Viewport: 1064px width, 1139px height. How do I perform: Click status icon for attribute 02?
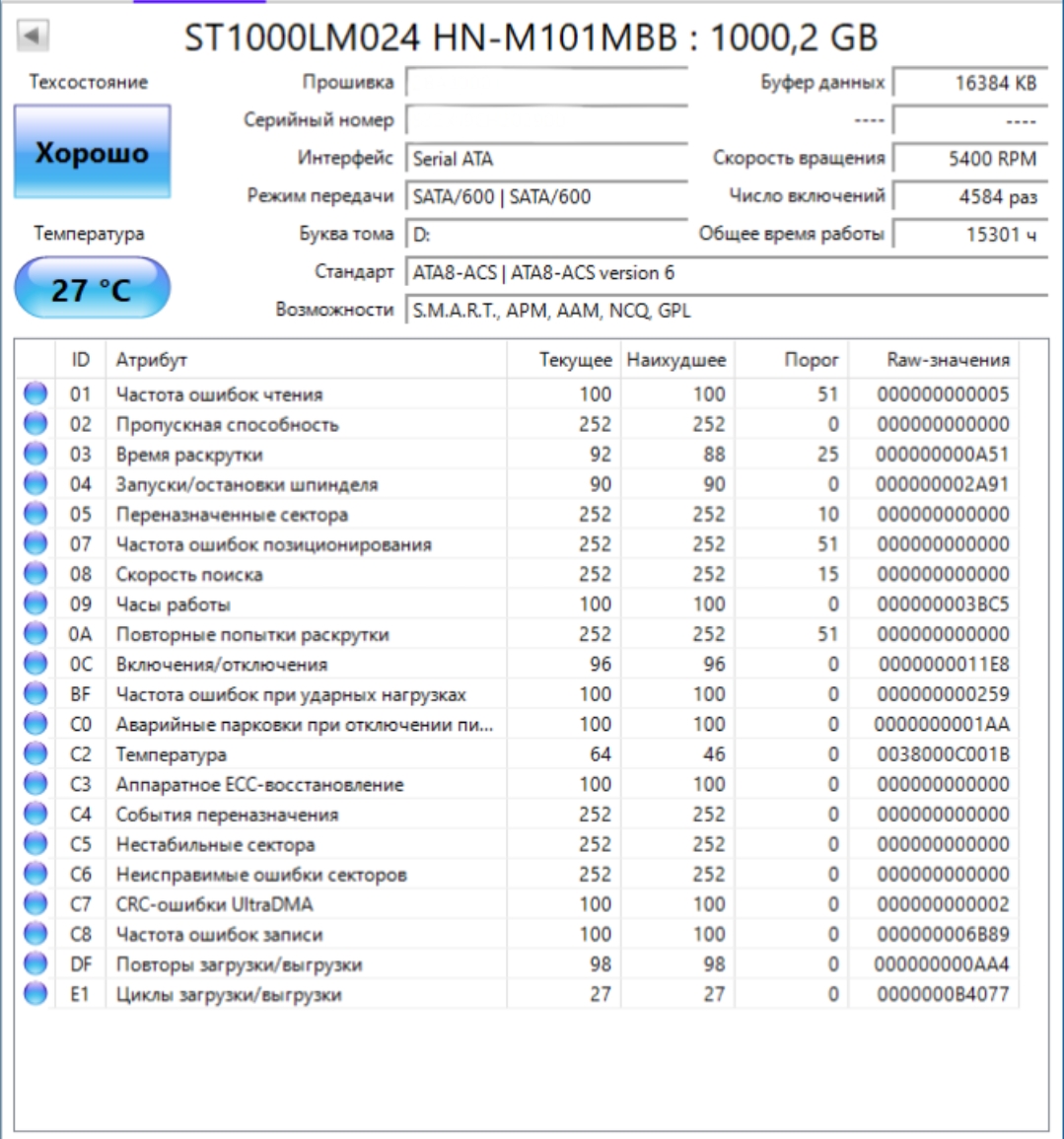(x=35, y=423)
